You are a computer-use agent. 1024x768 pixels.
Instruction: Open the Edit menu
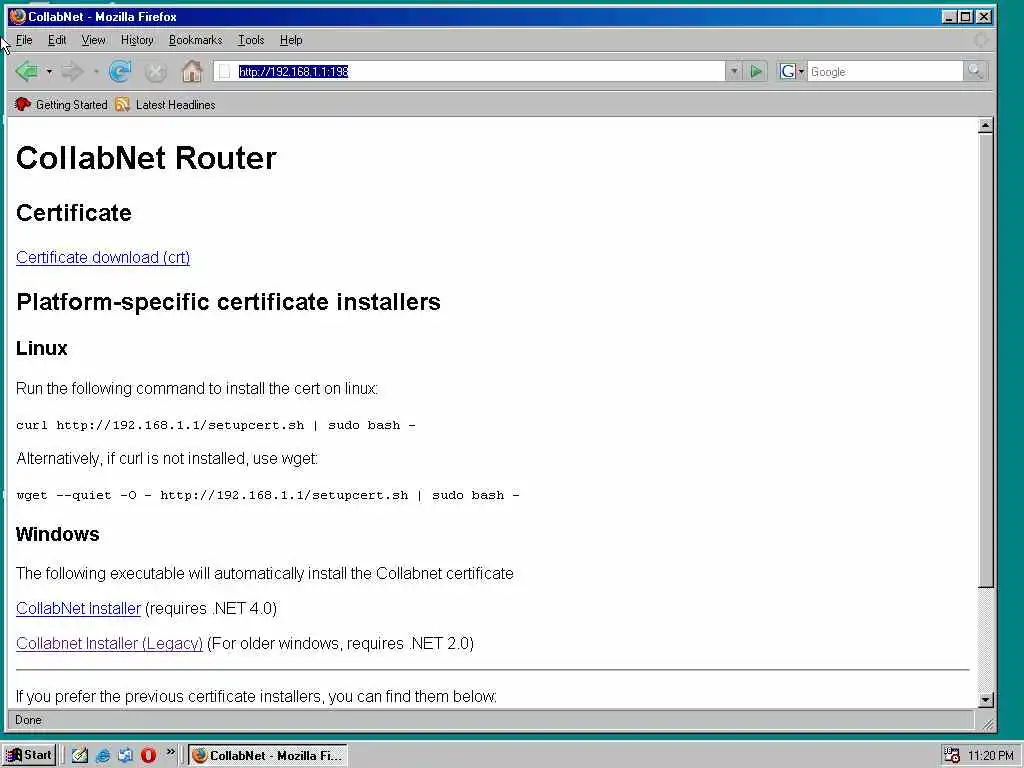57,40
